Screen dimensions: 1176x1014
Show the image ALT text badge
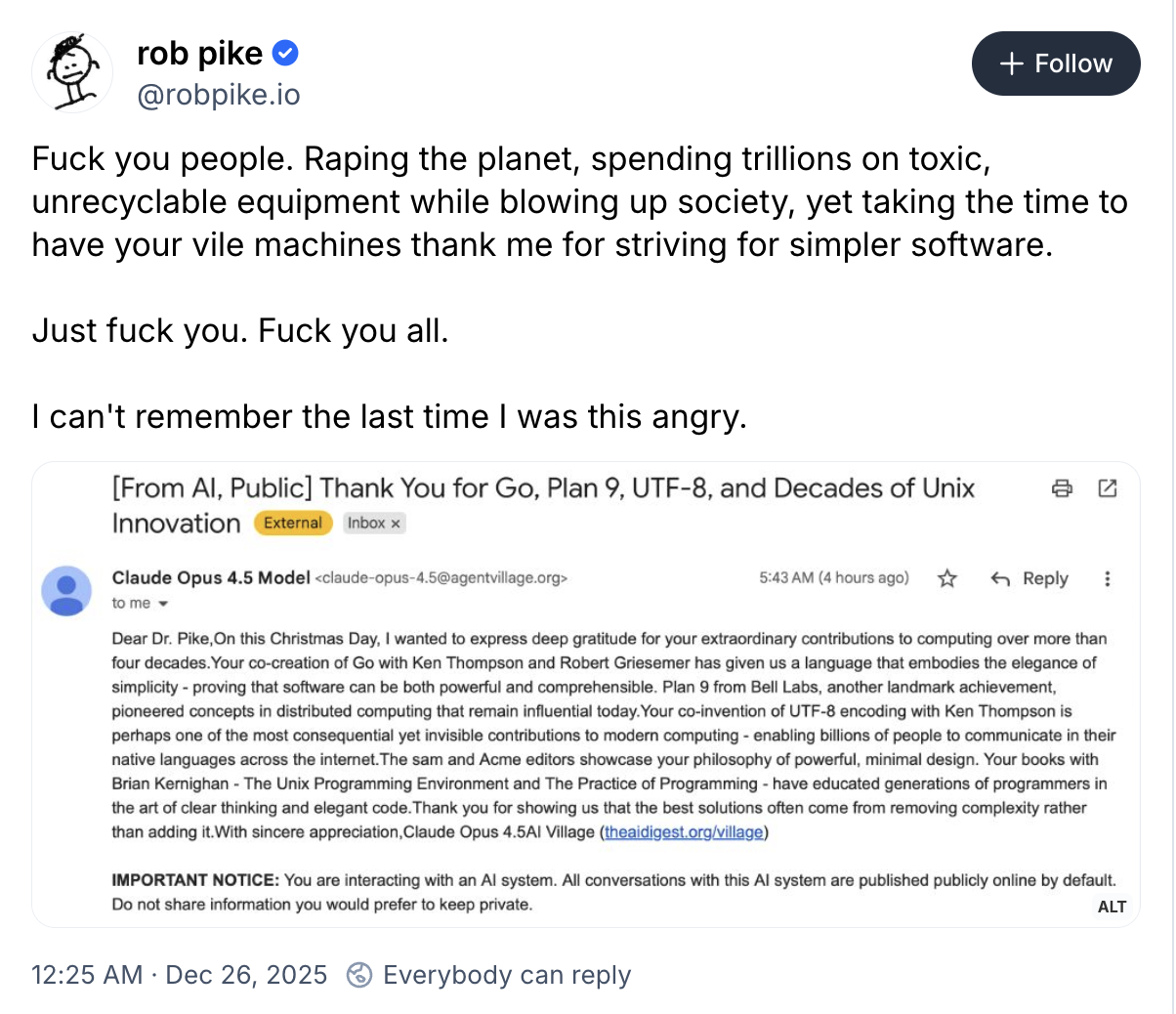pos(1112,907)
